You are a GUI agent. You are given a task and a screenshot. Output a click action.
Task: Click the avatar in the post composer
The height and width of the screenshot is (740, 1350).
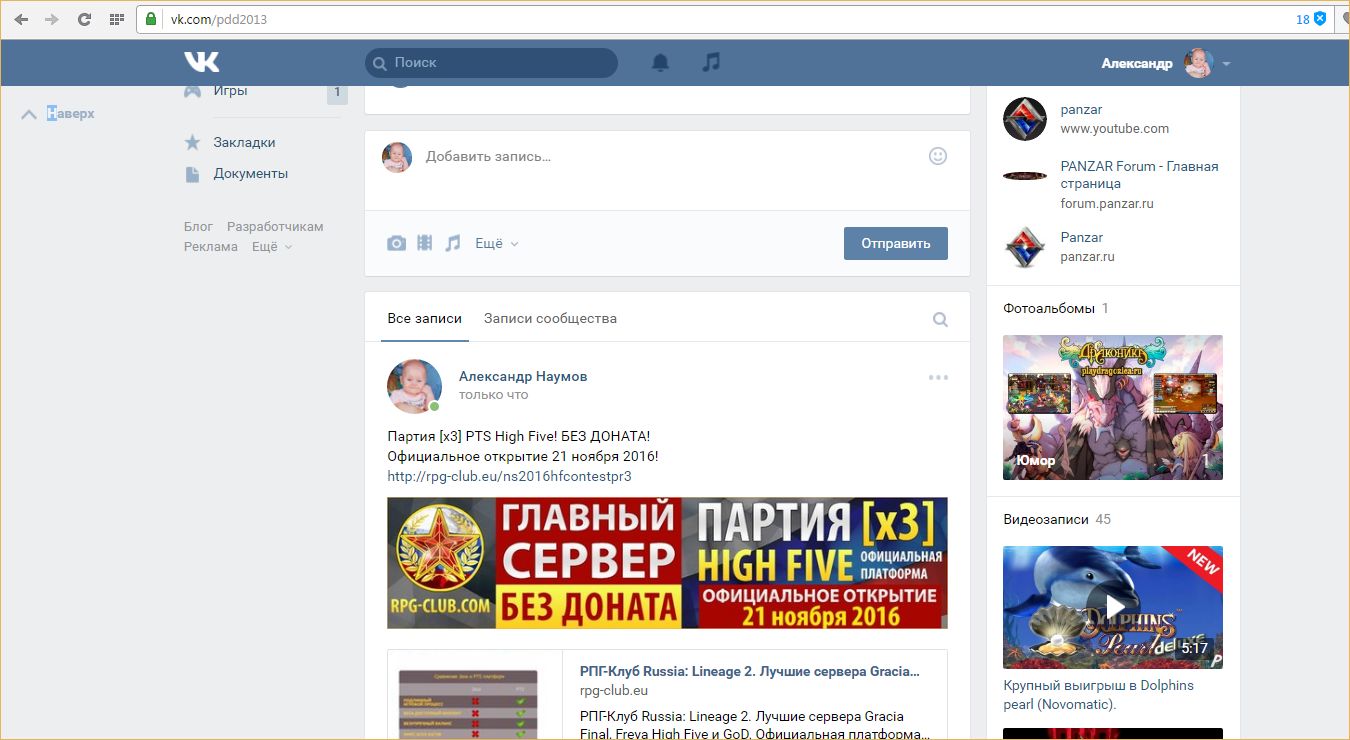397,157
